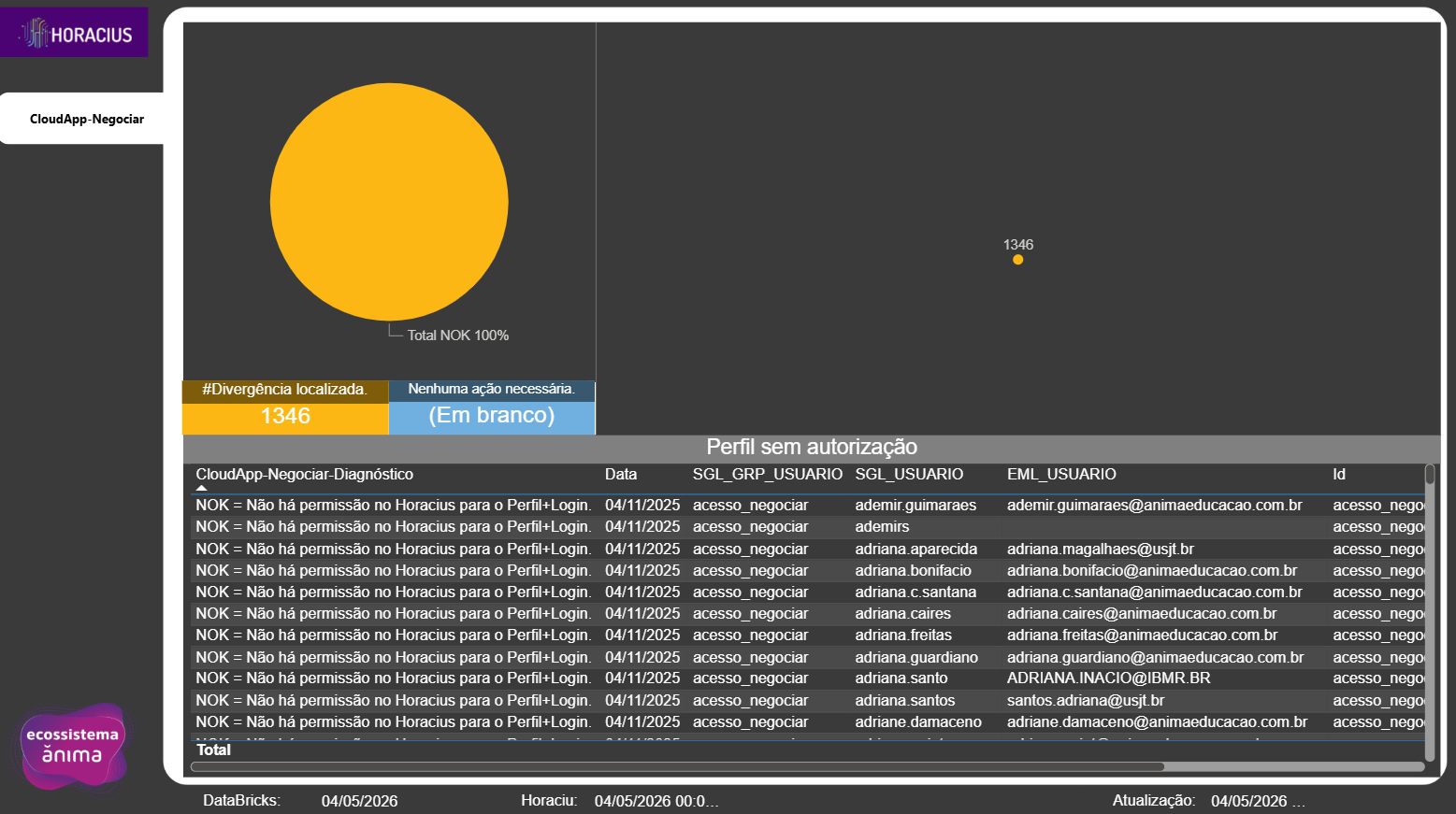The image size is (1456, 814).
Task: Click email adriana.guardiano@animaeducacao.com.br
Action: click(1156, 658)
